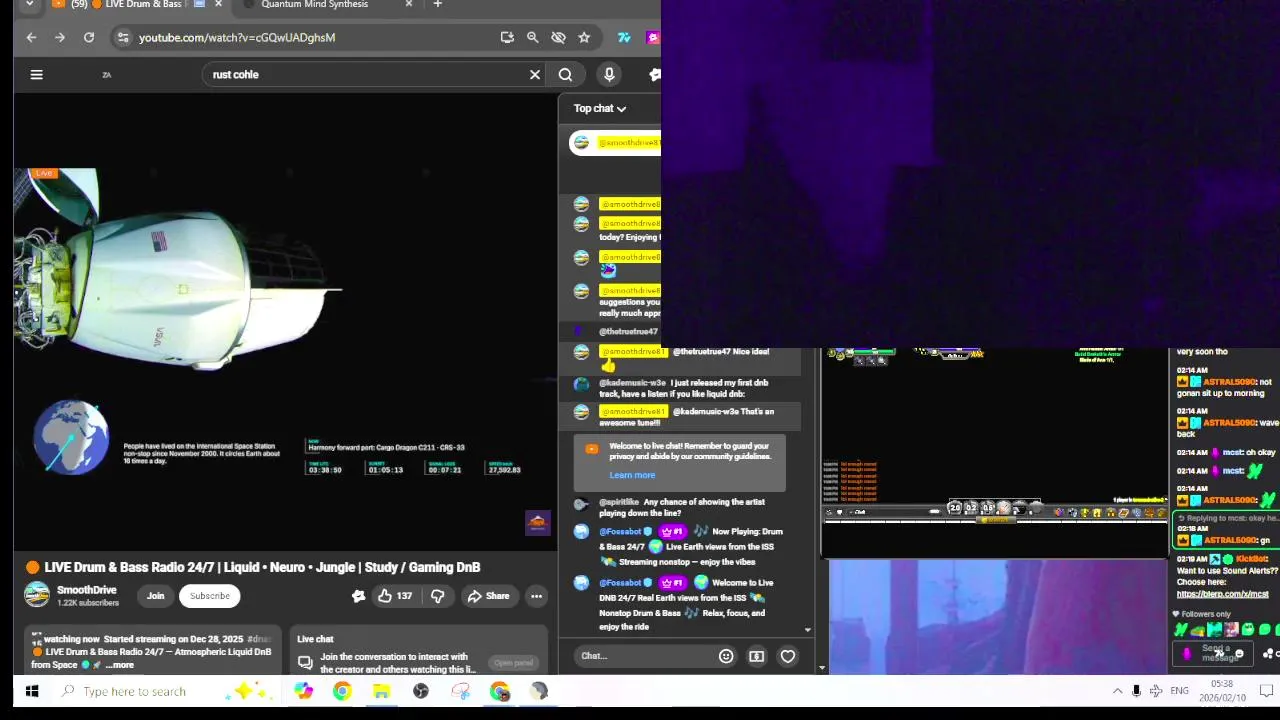Image resolution: width=1280 pixels, height=720 pixels.
Task: Click the video title text
Action: [263, 567]
